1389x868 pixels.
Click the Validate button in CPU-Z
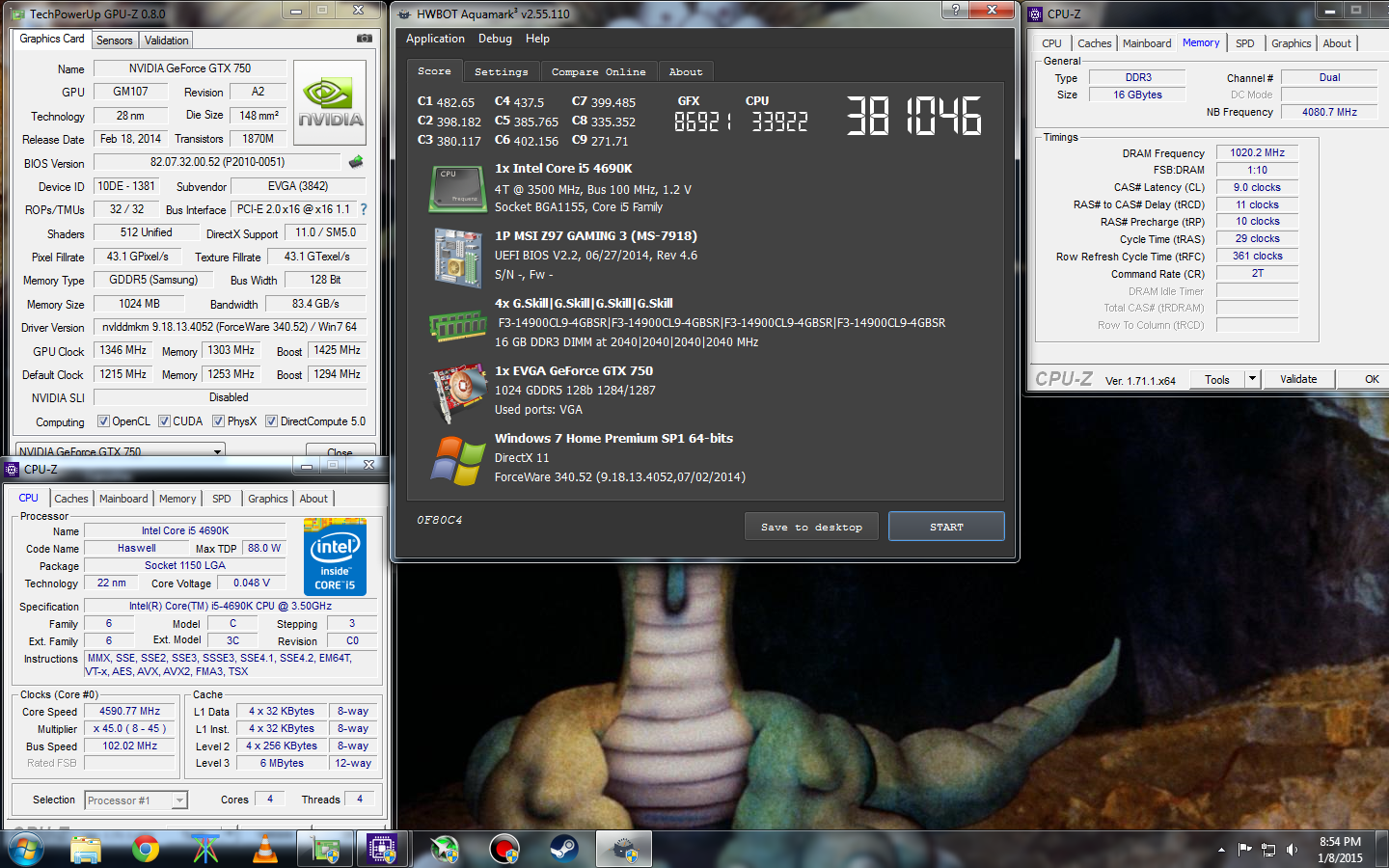1298,379
